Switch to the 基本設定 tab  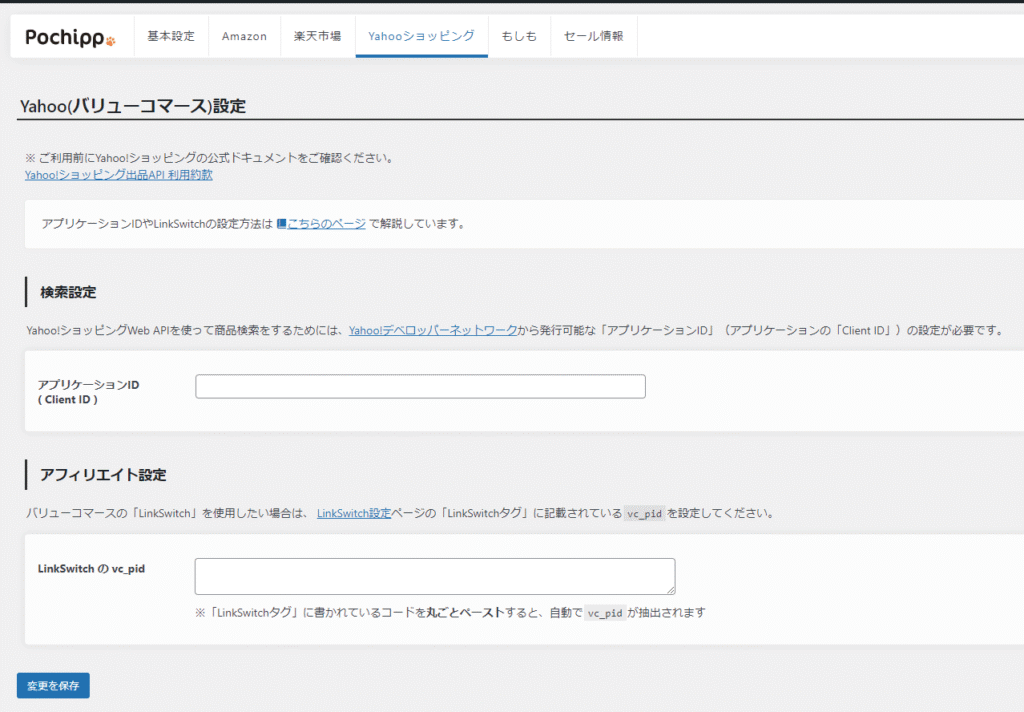[x=170, y=36]
